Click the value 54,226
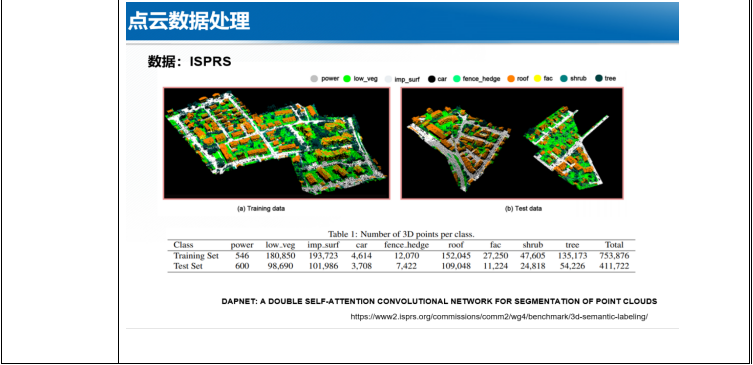Viewport: 753px width, 365px height. pos(572,266)
